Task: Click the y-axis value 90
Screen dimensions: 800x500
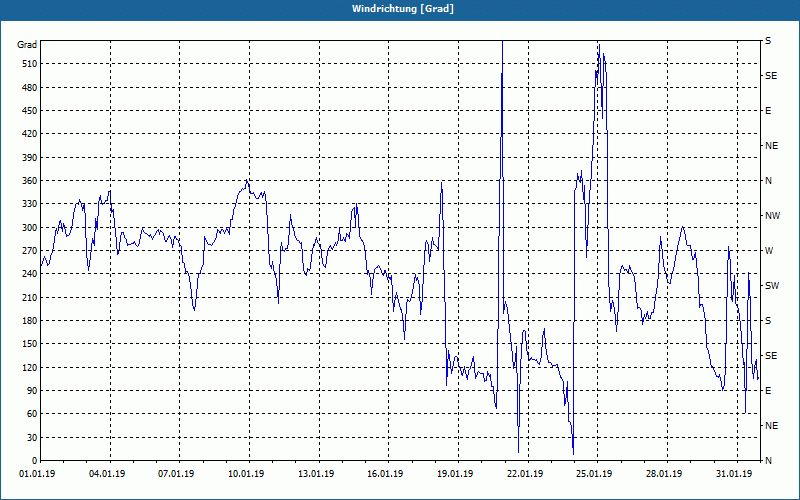Action: (31, 391)
